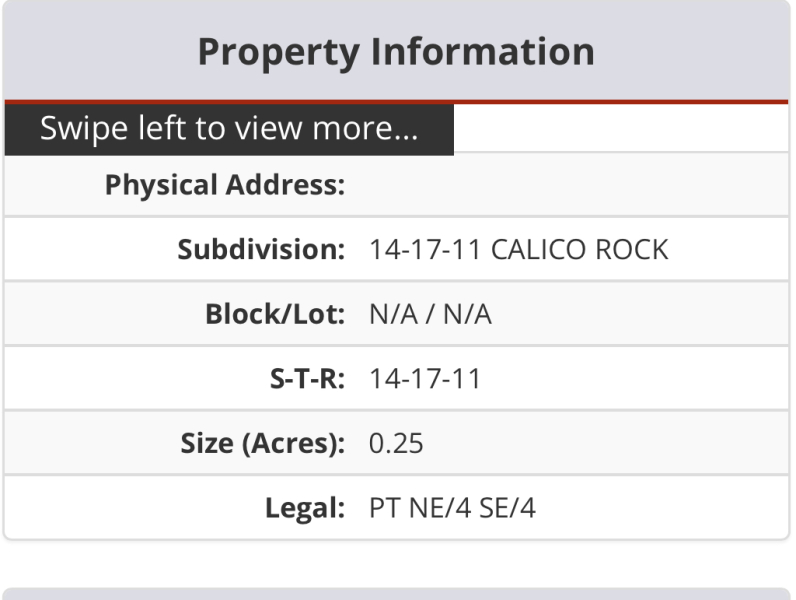This screenshot has width=796, height=600.
Task: Select the S-T-R value 14-17-11
Action: point(425,378)
